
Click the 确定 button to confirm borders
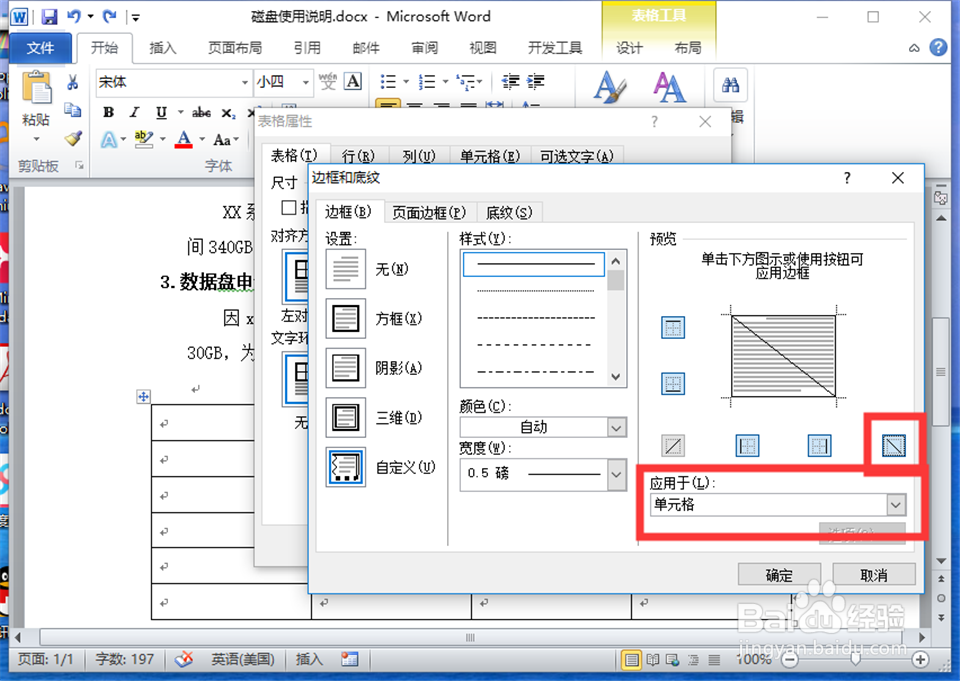(x=779, y=575)
